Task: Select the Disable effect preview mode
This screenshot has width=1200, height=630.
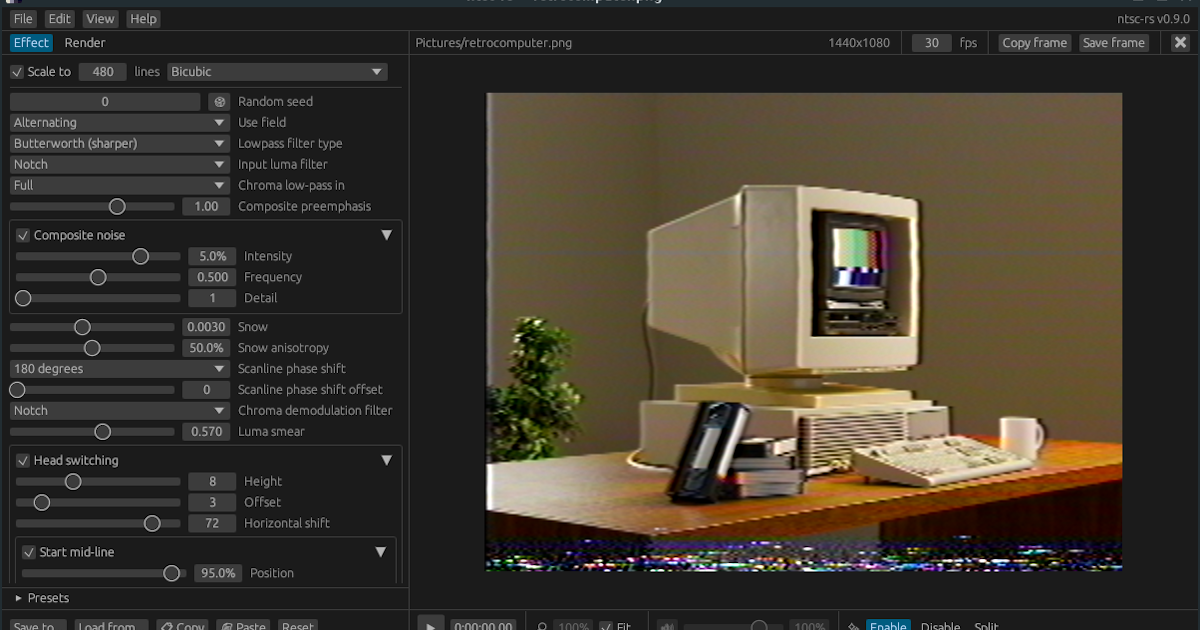Action: [940, 626]
